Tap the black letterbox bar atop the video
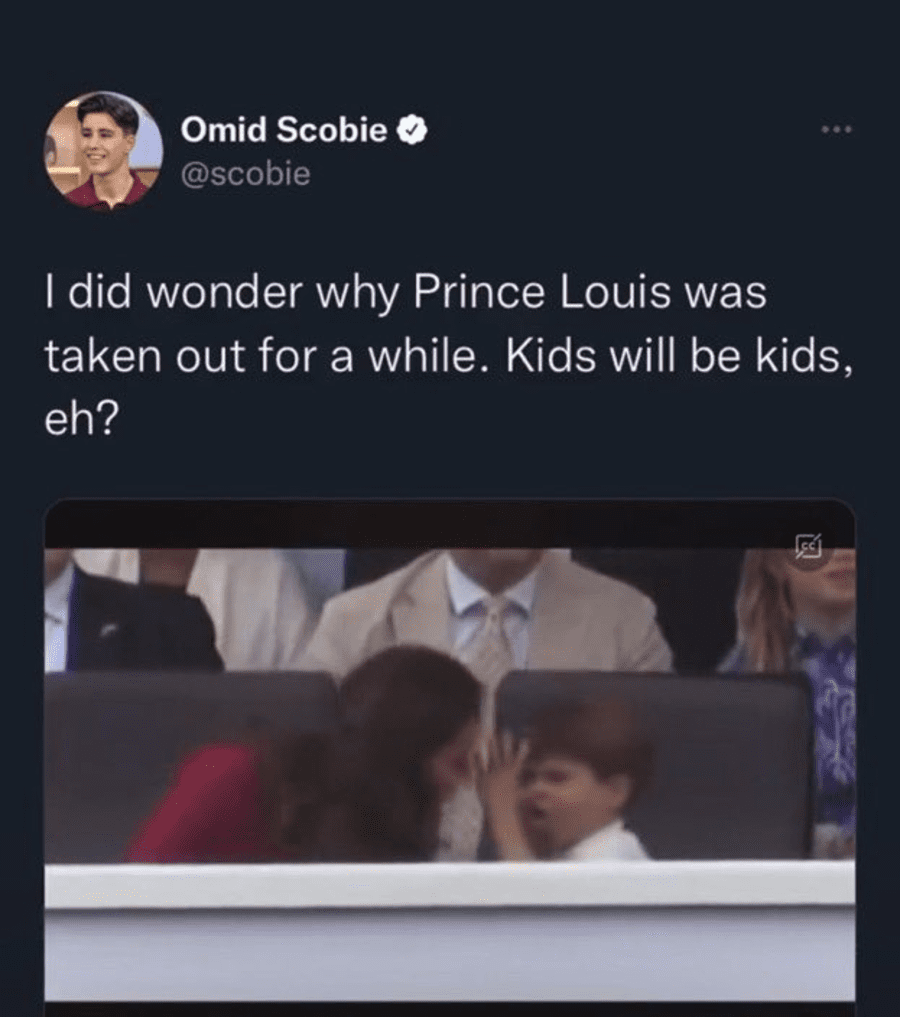 450,523
